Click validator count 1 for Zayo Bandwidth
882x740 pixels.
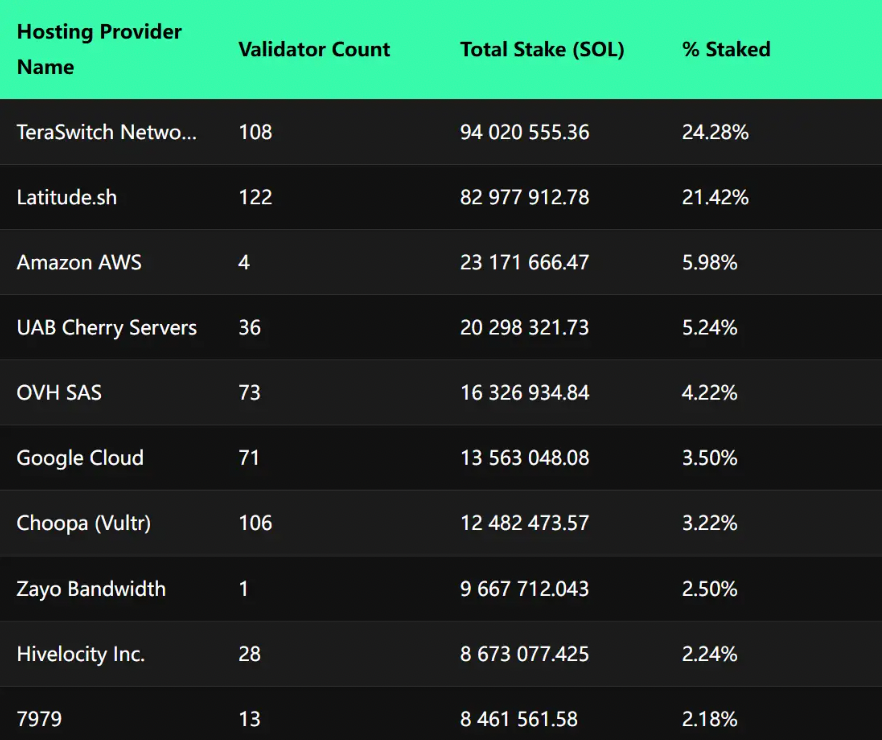(x=244, y=589)
